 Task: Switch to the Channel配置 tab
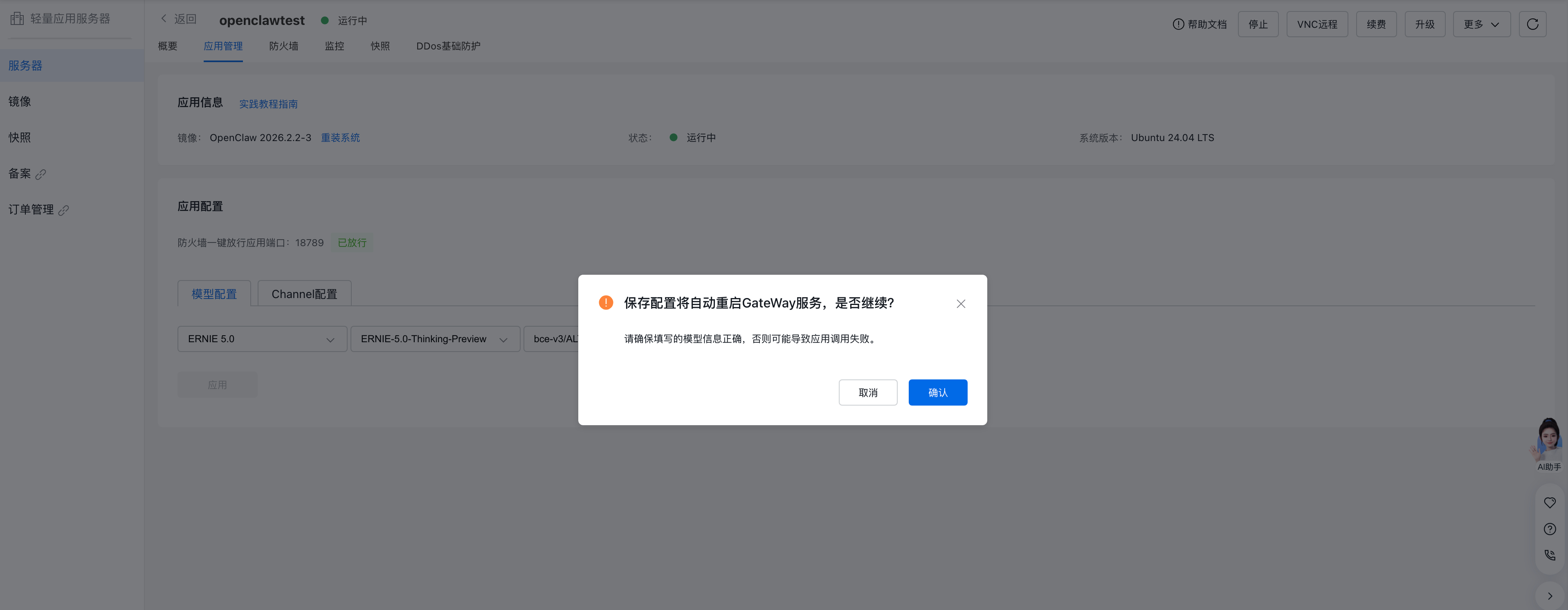(304, 294)
